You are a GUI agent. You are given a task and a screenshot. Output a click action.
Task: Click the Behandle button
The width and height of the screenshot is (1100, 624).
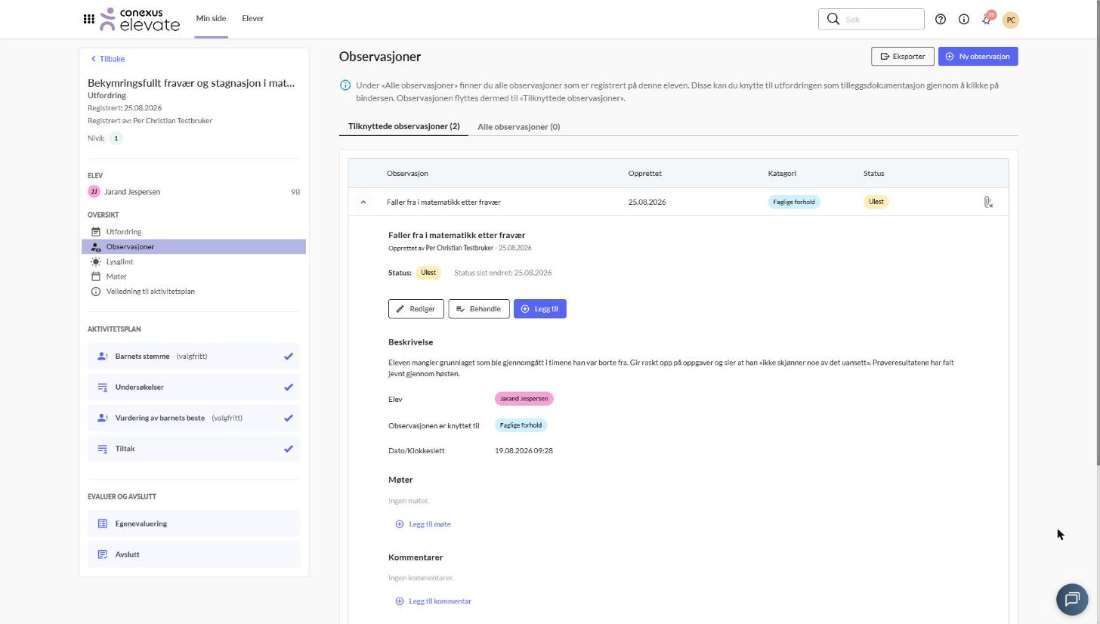point(479,309)
